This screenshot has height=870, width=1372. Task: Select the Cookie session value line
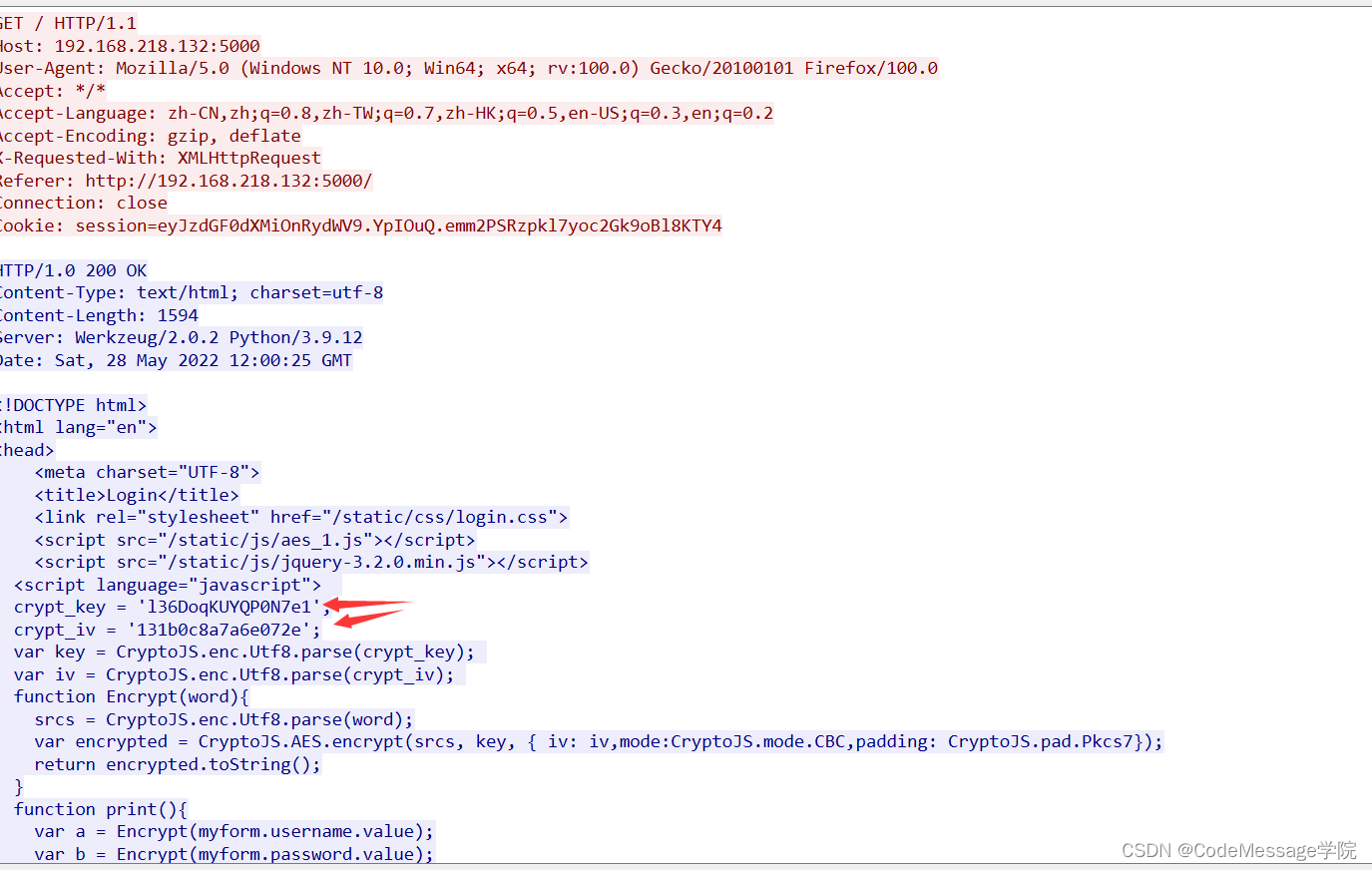[361, 225]
